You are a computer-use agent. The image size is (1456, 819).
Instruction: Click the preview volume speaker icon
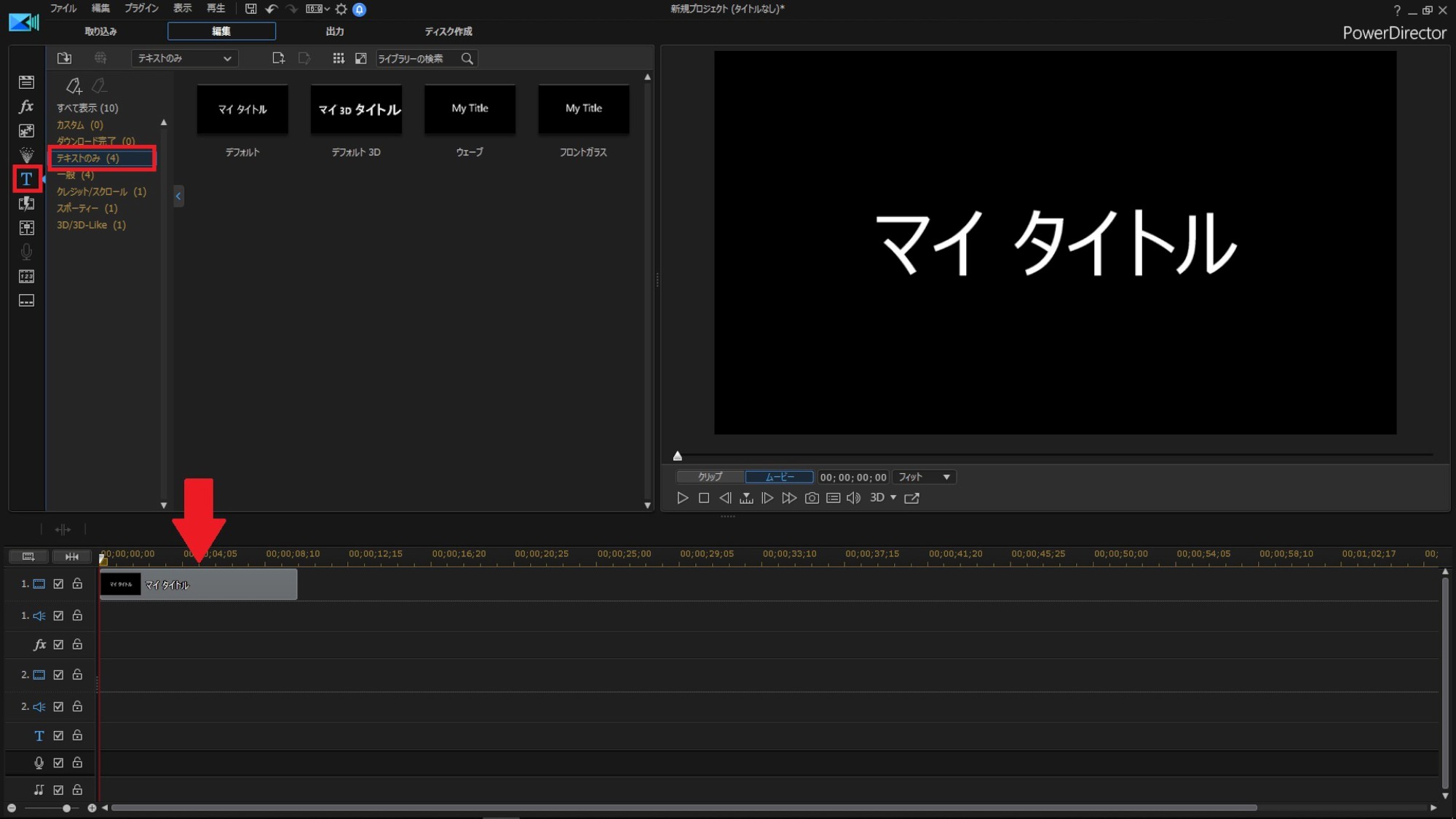point(853,498)
